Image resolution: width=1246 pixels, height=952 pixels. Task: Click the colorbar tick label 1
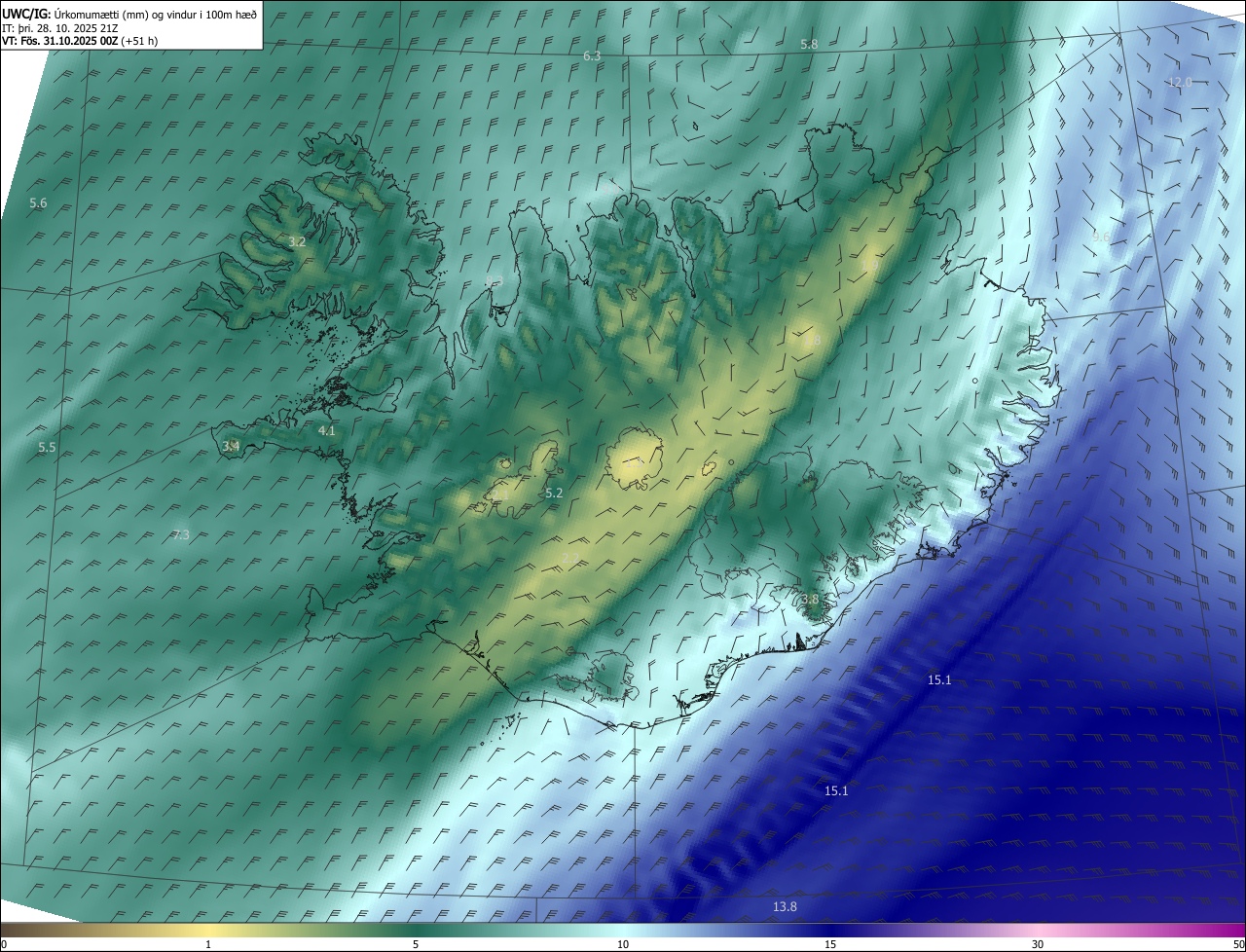tap(208, 944)
